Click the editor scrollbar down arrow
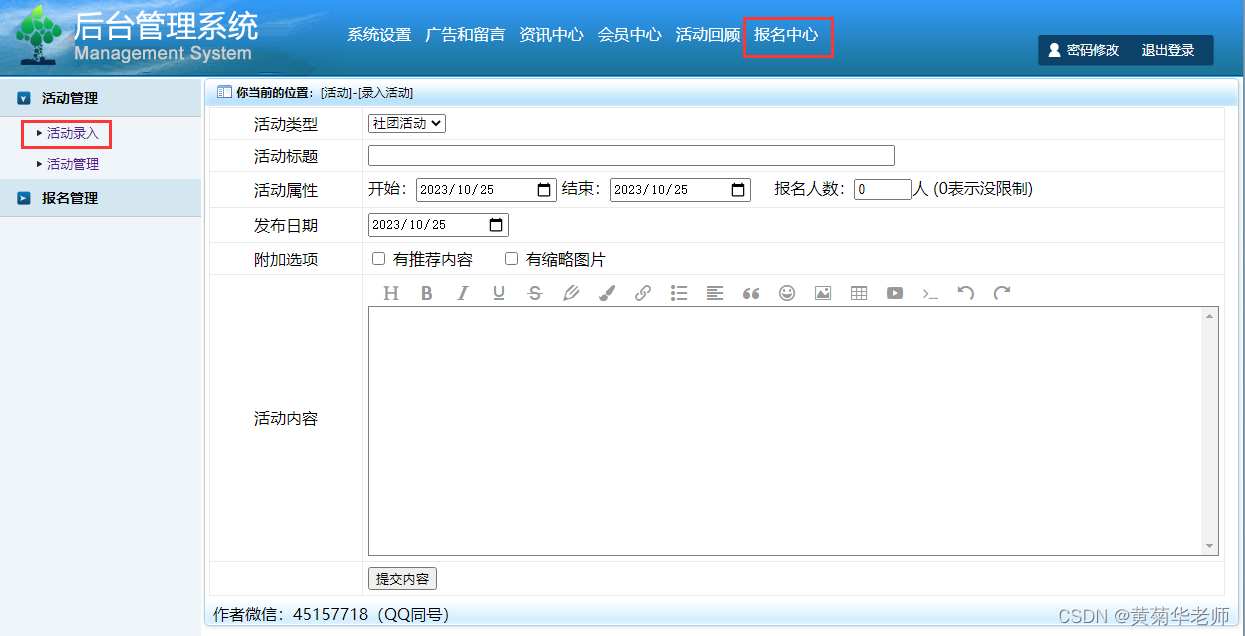This screenshot has width=1245, height=636. point(1210,546)
